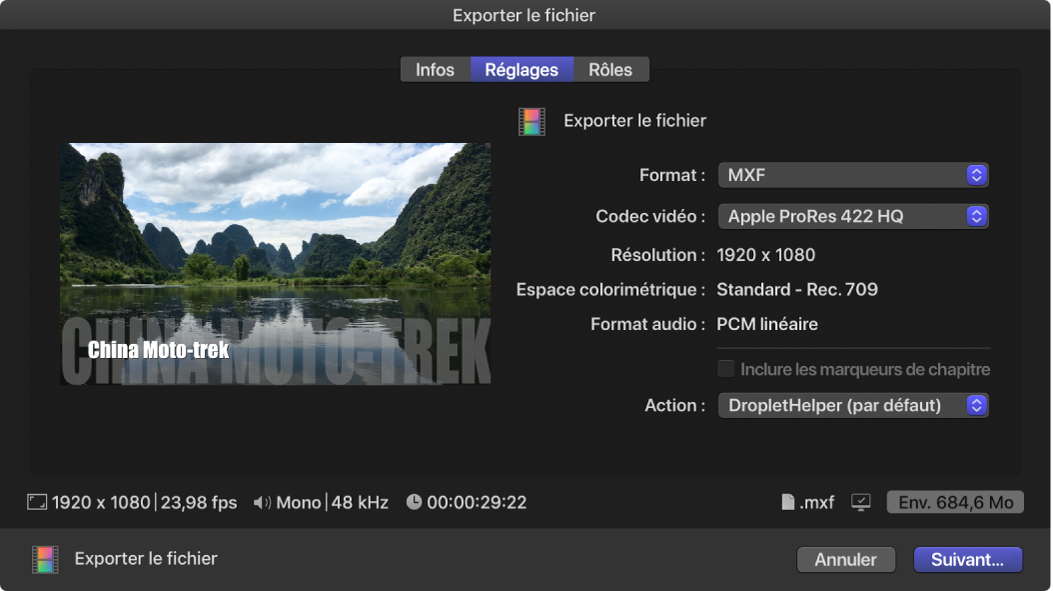This screenshot has width=1053, height=591.
Task: Click the video preview thumbnail
Action: coord(276,262)
